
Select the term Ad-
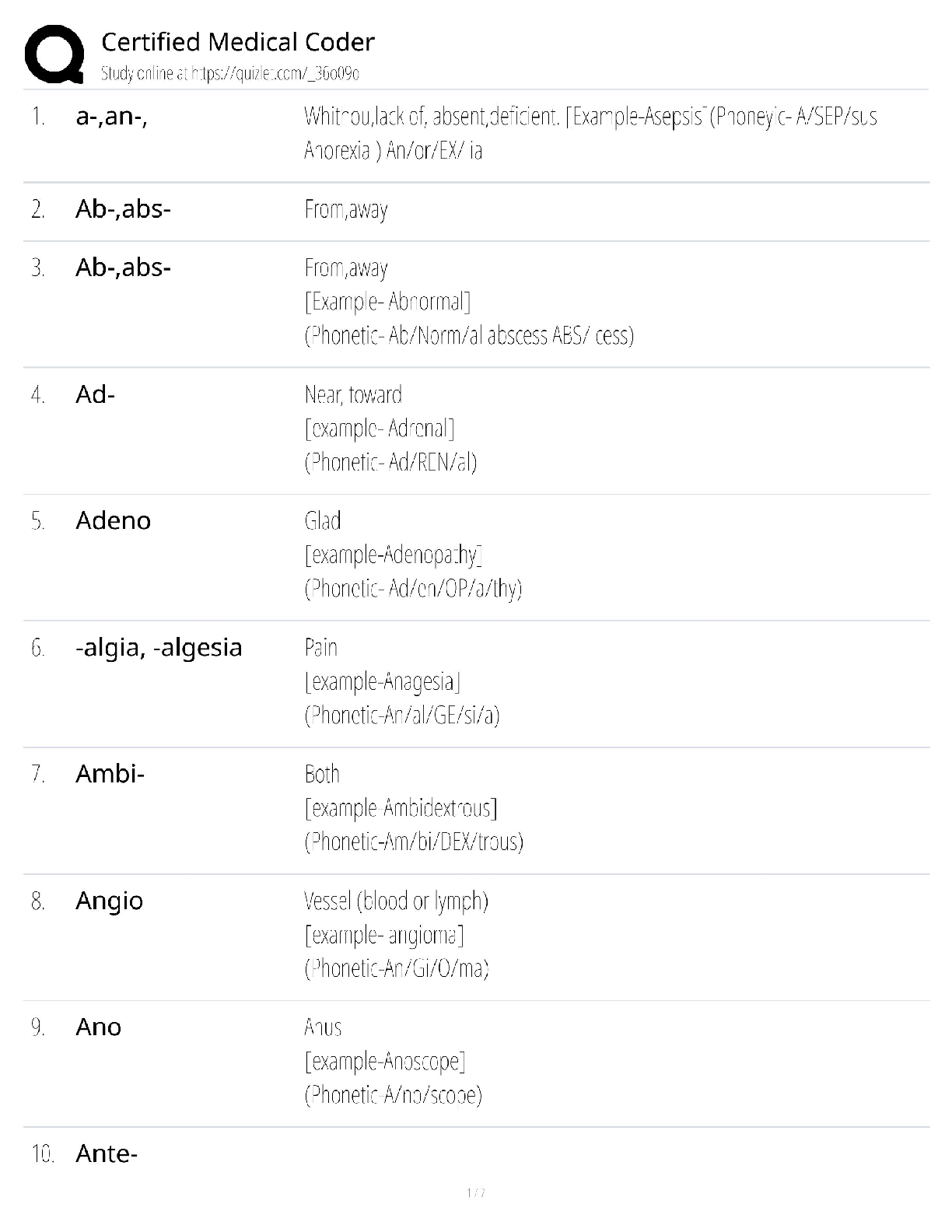[x=95, y=394]
